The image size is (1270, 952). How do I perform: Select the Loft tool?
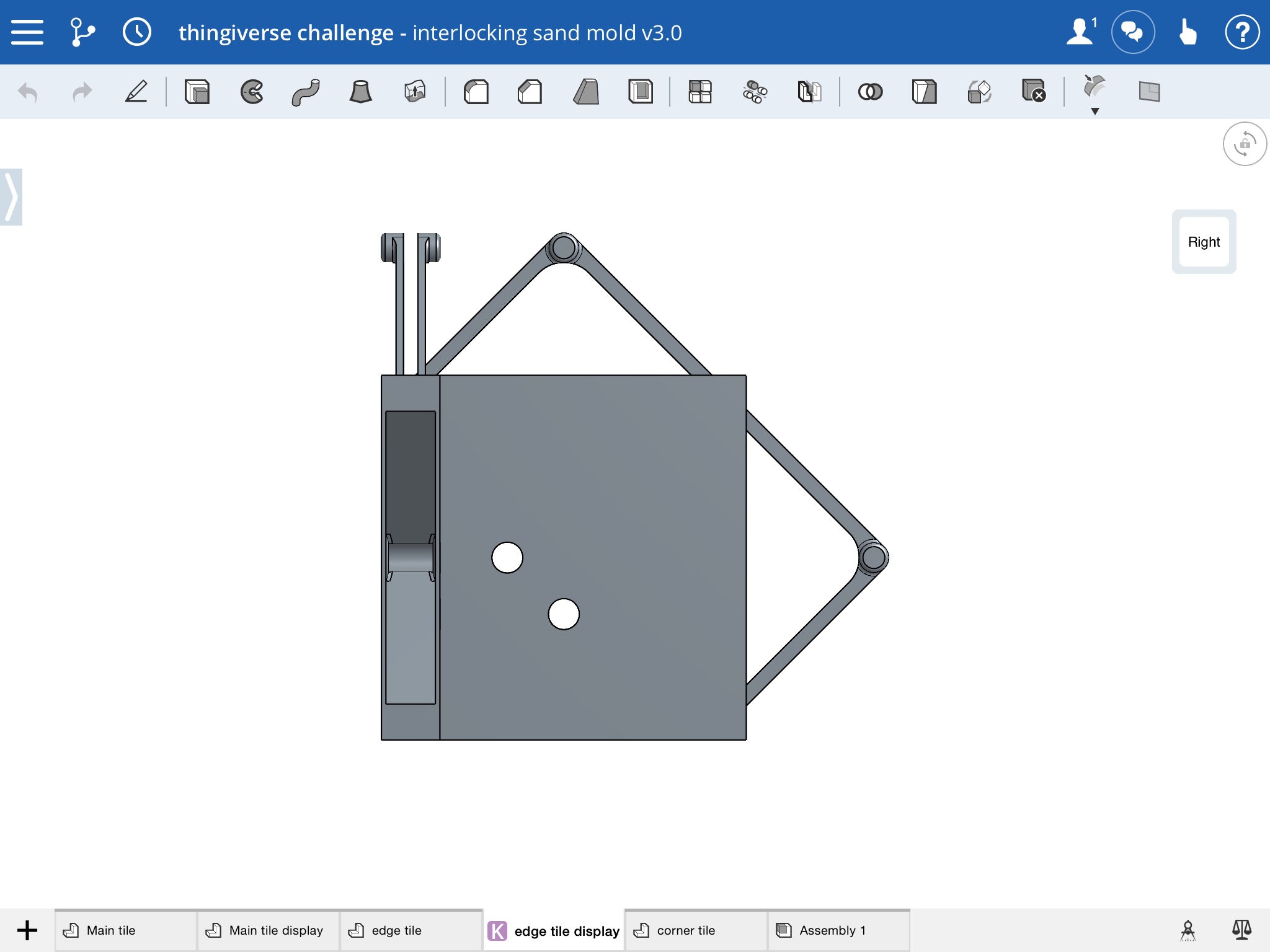pyautogui.click(x=360, y=92)
